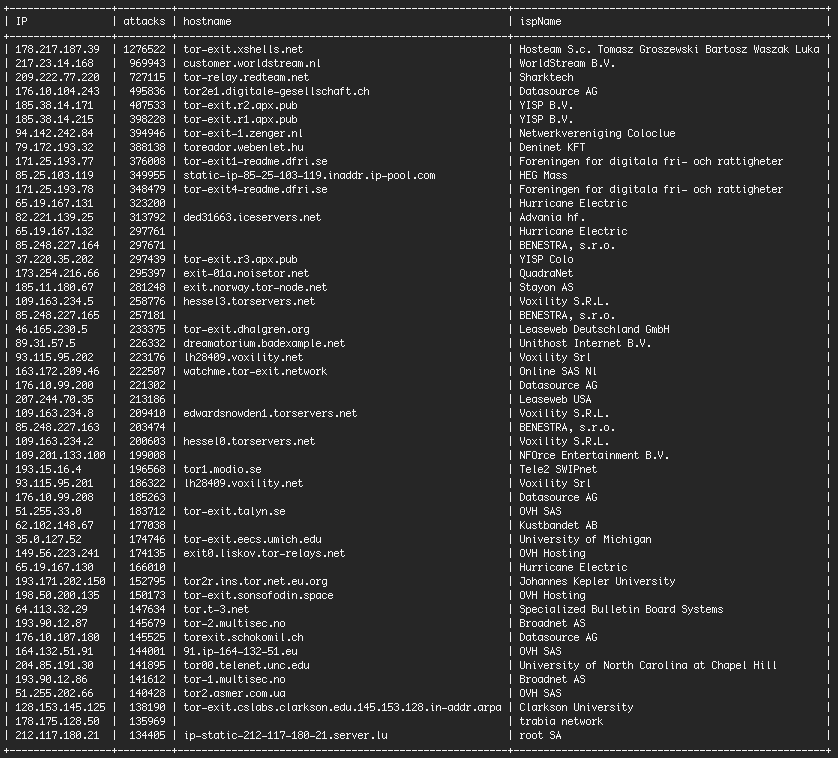Select ISP name Leaseweb Deutschland GmbH

pyautogui.click(x=595, y=329)
